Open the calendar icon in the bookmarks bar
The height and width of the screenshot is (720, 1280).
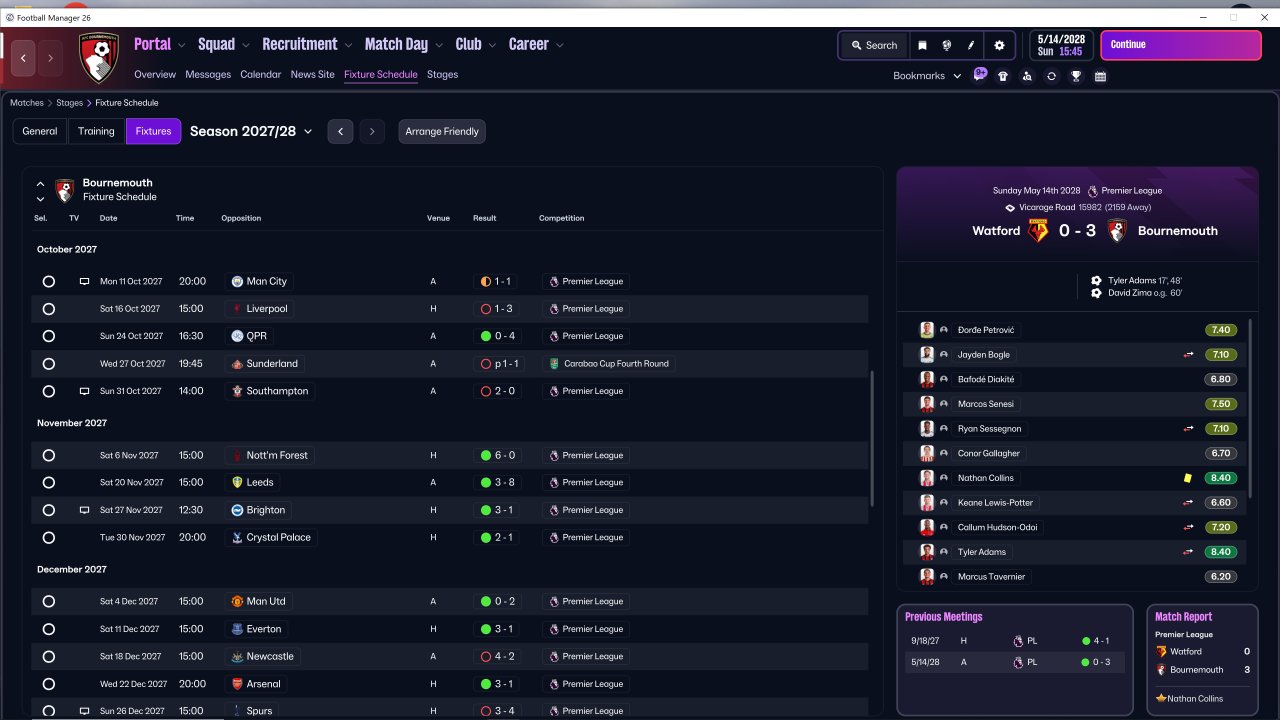[1100, 76]
